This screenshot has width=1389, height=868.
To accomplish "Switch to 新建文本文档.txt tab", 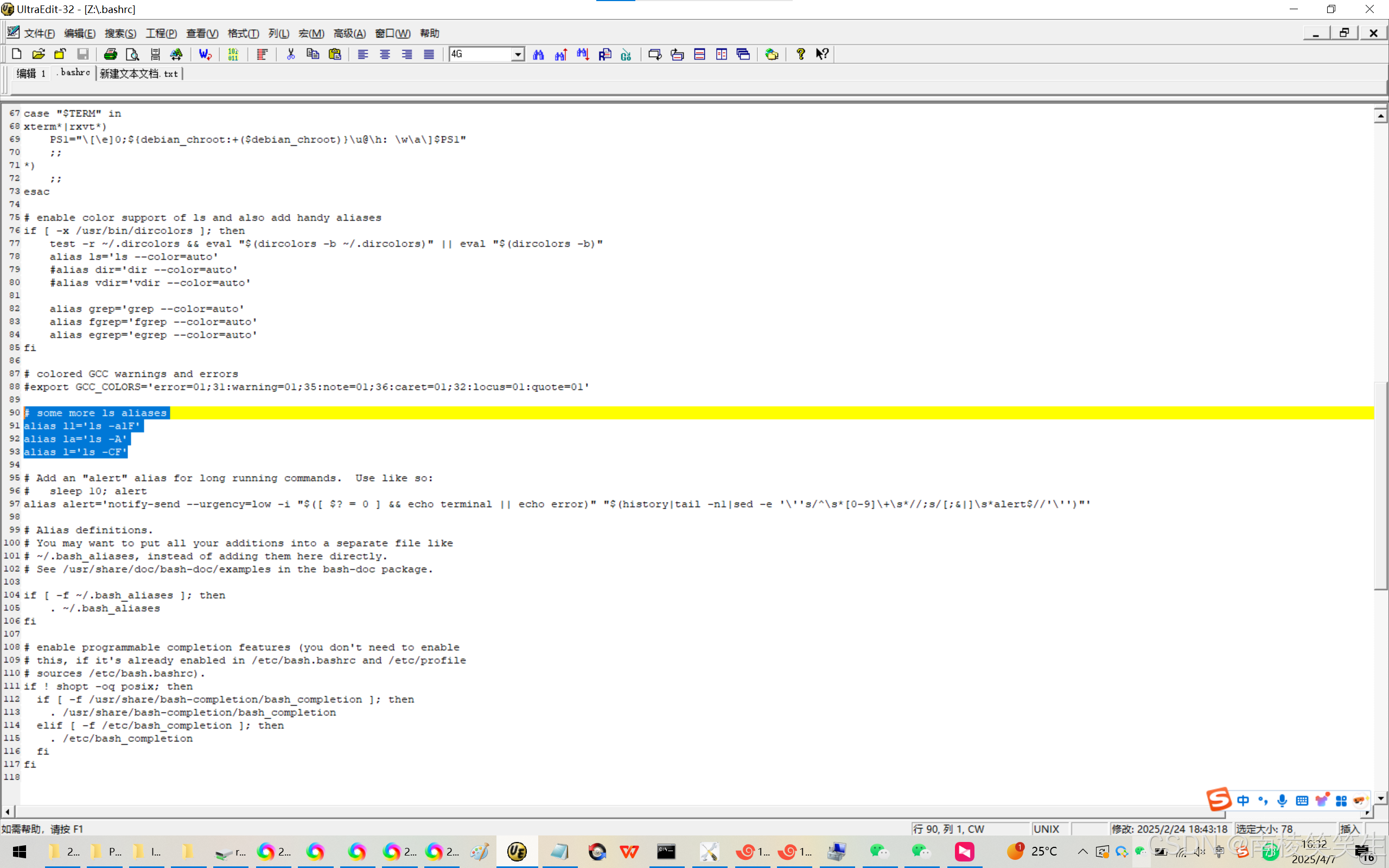I will (x=138, y=73).
